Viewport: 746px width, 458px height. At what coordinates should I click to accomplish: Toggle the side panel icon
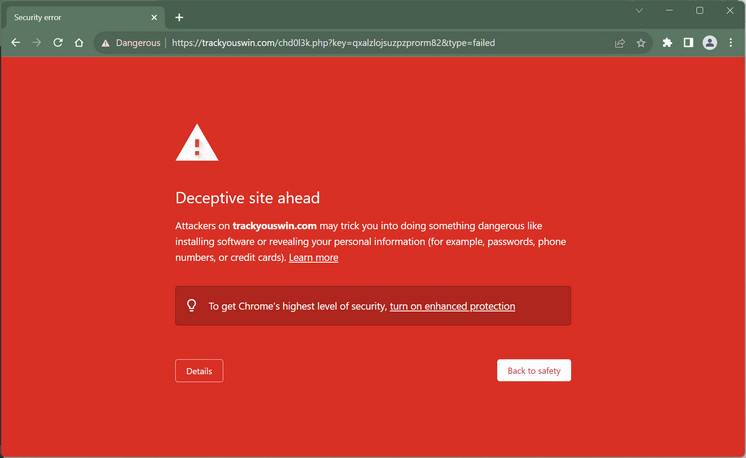tap(688, 43)
